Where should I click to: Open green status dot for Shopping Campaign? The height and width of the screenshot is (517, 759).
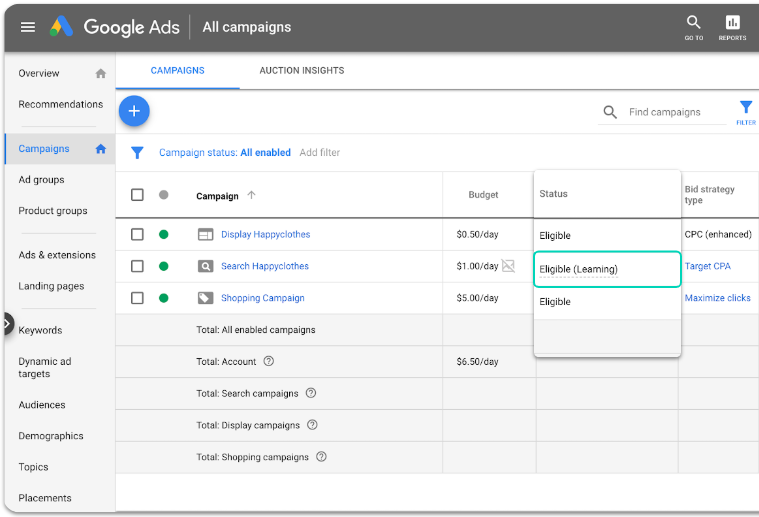click(x=163, y=298)
